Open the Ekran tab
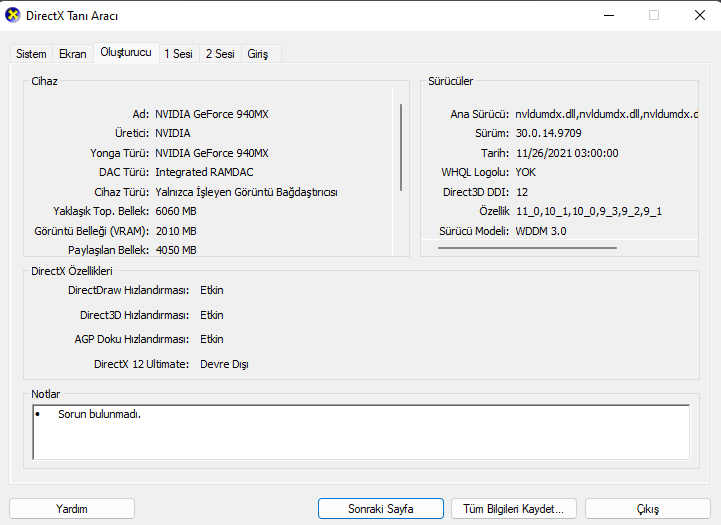The height and width of the screenshot is (525, 721). [73, 54]
